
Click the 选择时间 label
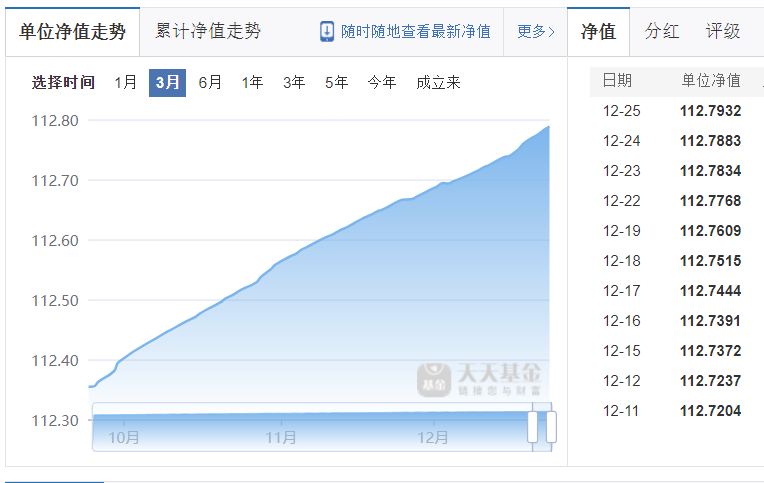click(63, 82)
